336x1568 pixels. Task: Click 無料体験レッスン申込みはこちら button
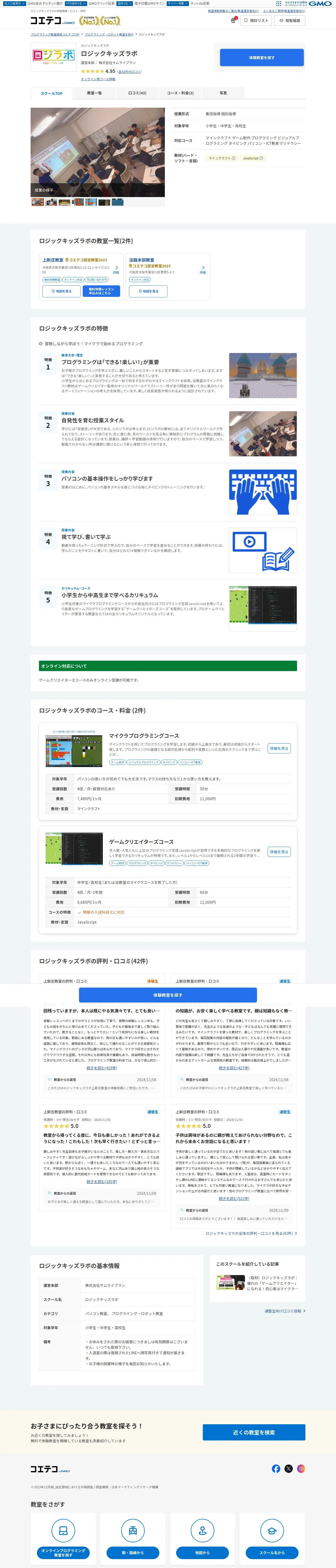101,292
